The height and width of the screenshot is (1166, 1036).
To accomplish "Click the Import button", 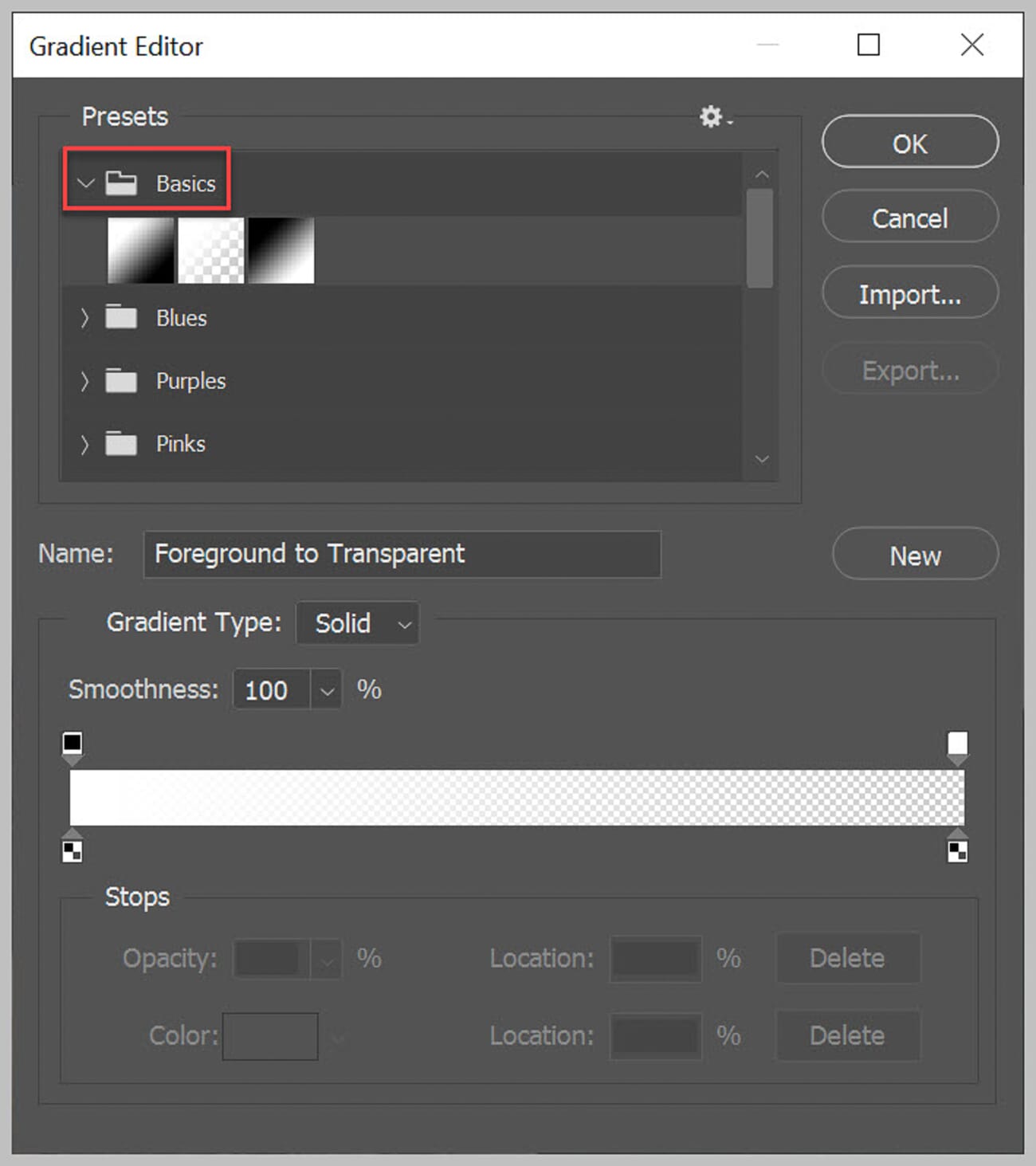I will tap(909, 292).
